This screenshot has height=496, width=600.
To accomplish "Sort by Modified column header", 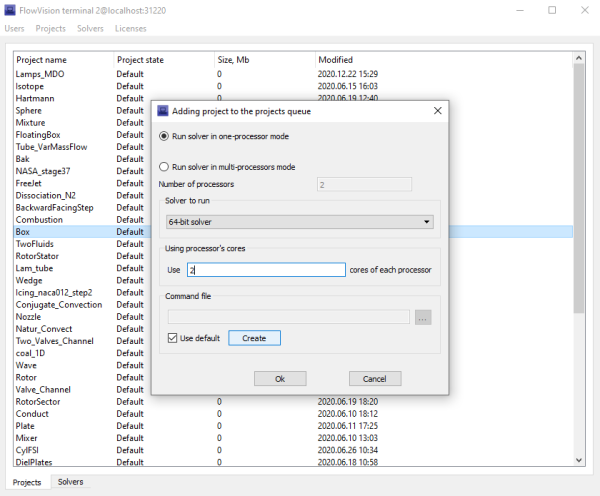I will 444,60.
